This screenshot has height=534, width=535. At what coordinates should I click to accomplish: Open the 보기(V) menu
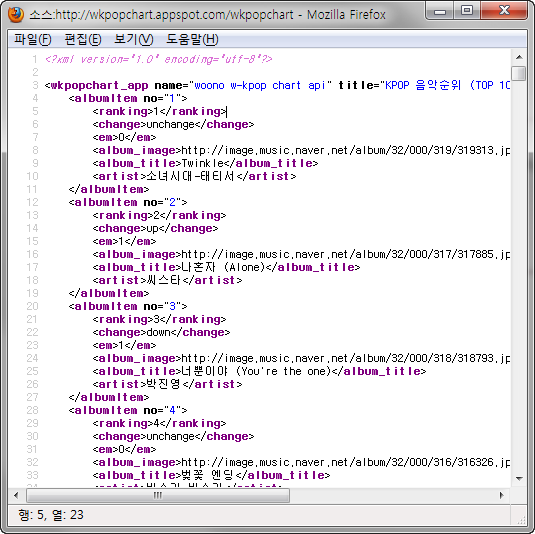(133, 39)
